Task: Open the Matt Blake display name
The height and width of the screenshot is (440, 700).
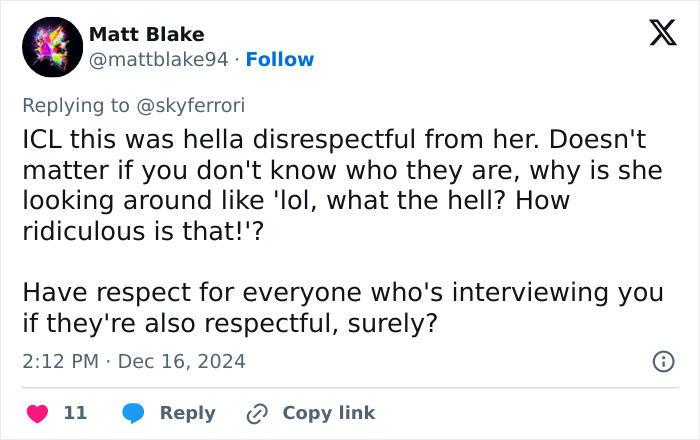Action: tap(146, 35)
